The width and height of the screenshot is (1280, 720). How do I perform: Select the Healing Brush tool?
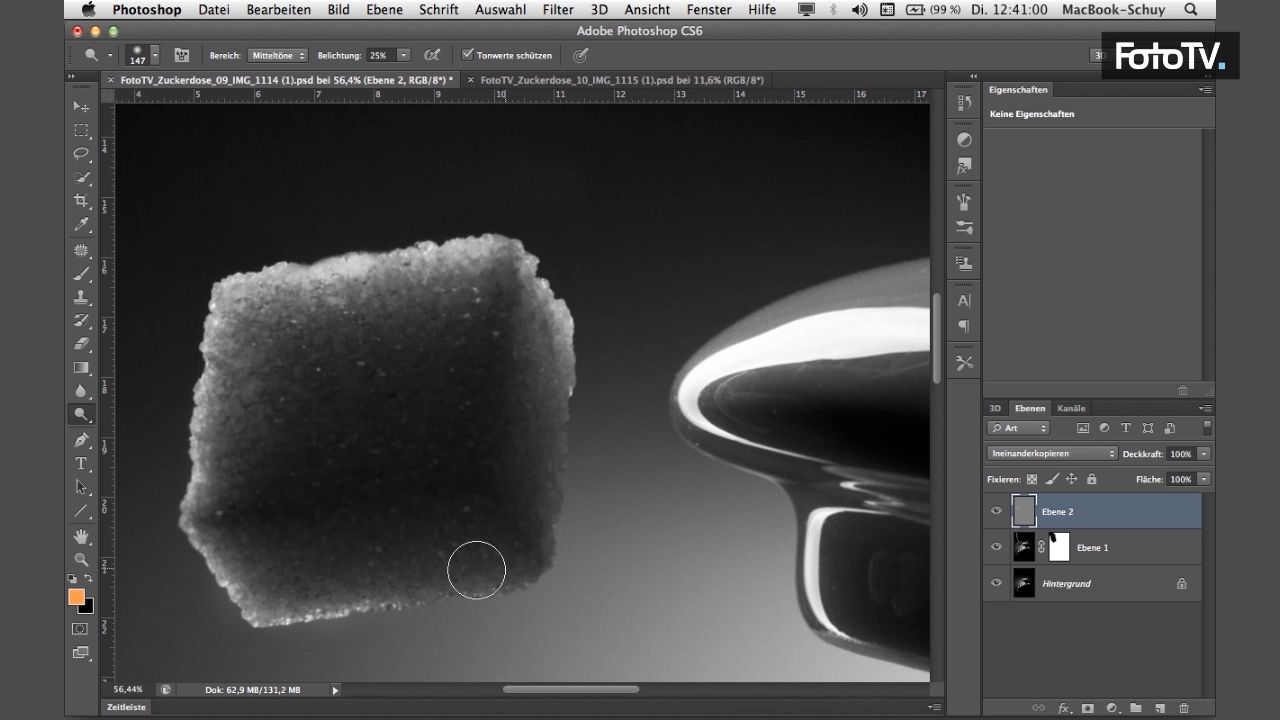click(81, 250)
